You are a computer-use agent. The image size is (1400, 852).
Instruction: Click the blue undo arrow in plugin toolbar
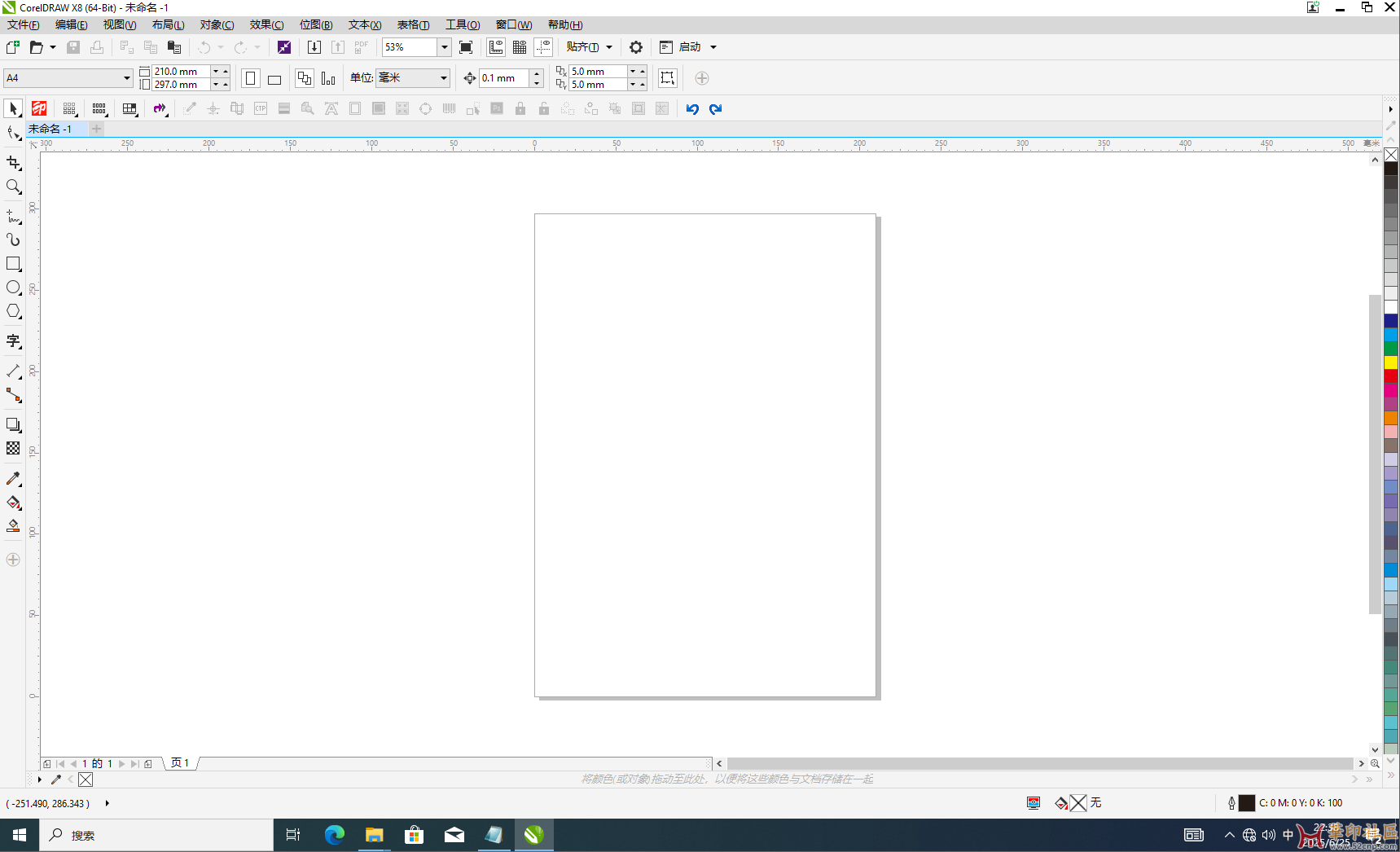click(x=692, y=108)
